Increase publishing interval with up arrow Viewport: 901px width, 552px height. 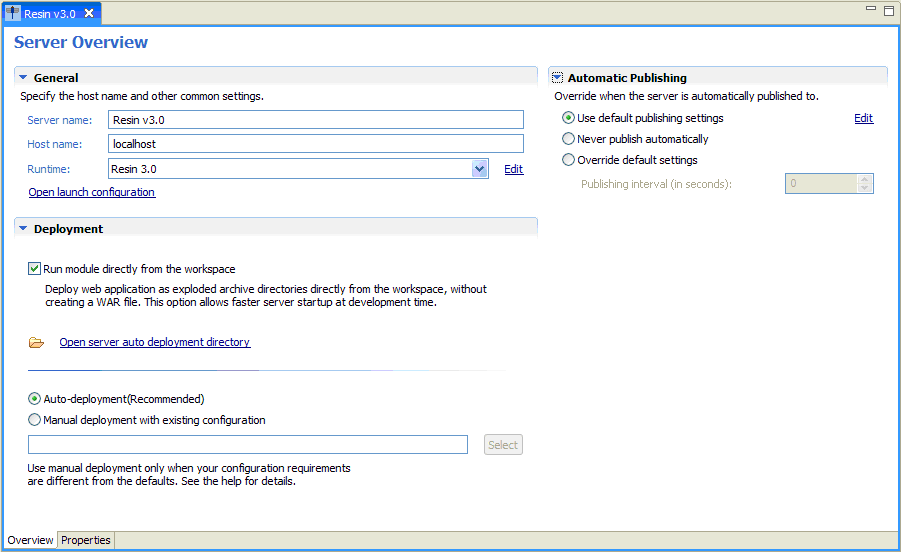click(x=865, y=179)
